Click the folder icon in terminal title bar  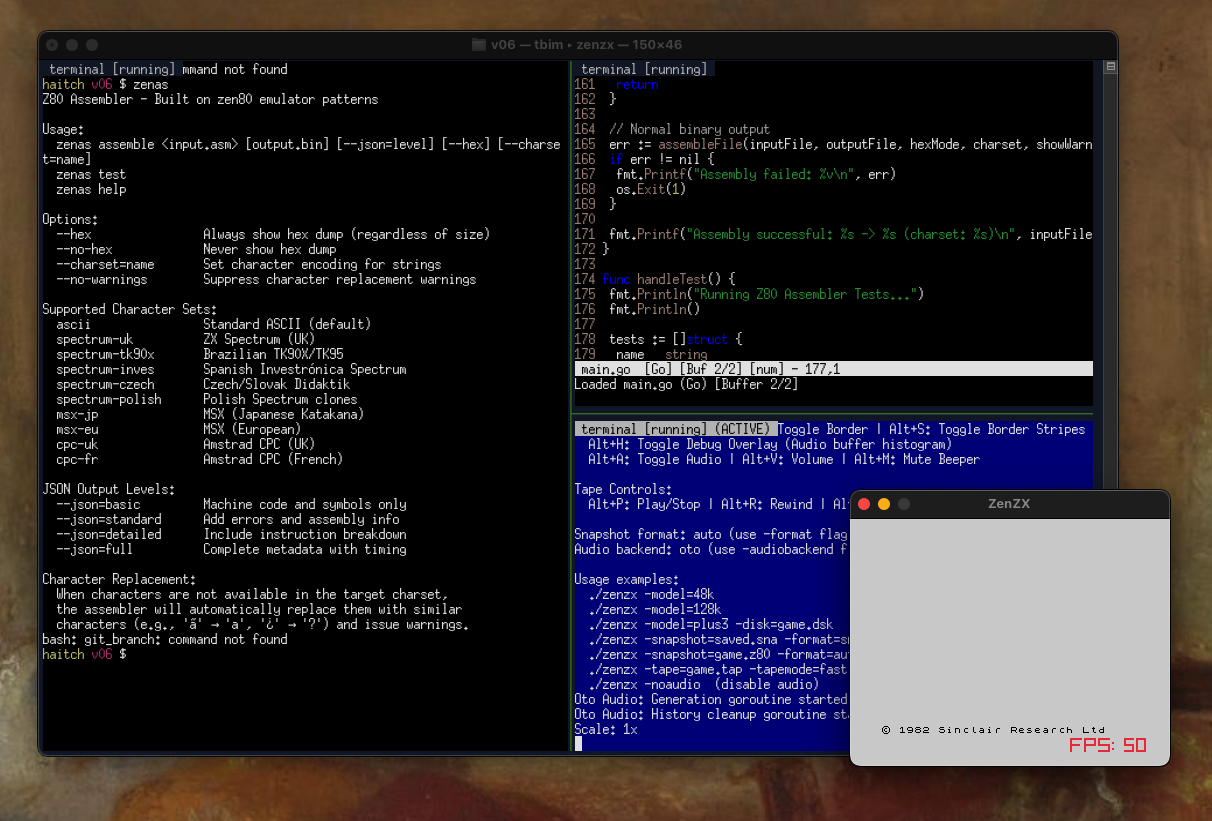pos(478,45)
